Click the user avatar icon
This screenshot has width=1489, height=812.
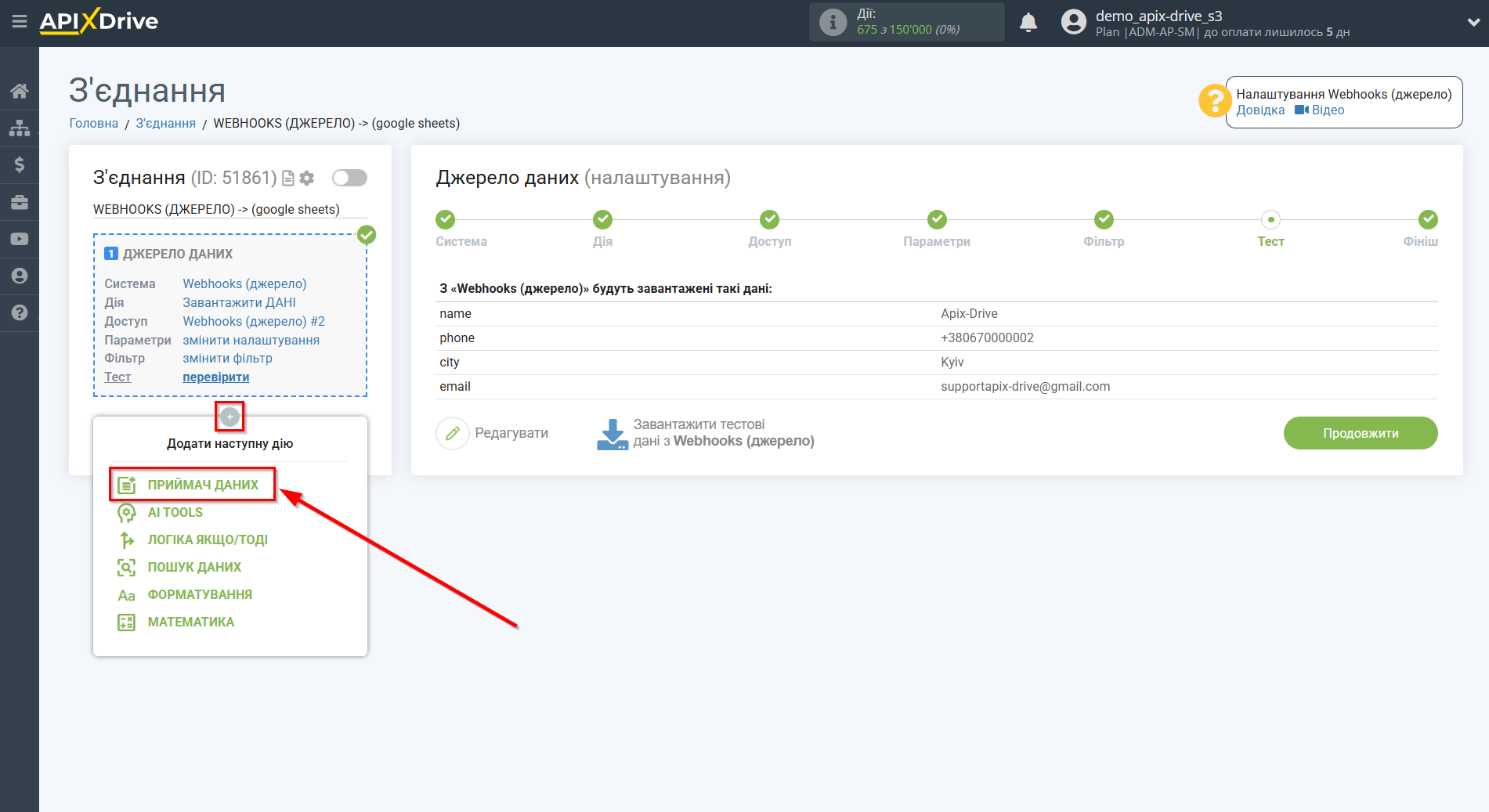(x=1074, y=22)
